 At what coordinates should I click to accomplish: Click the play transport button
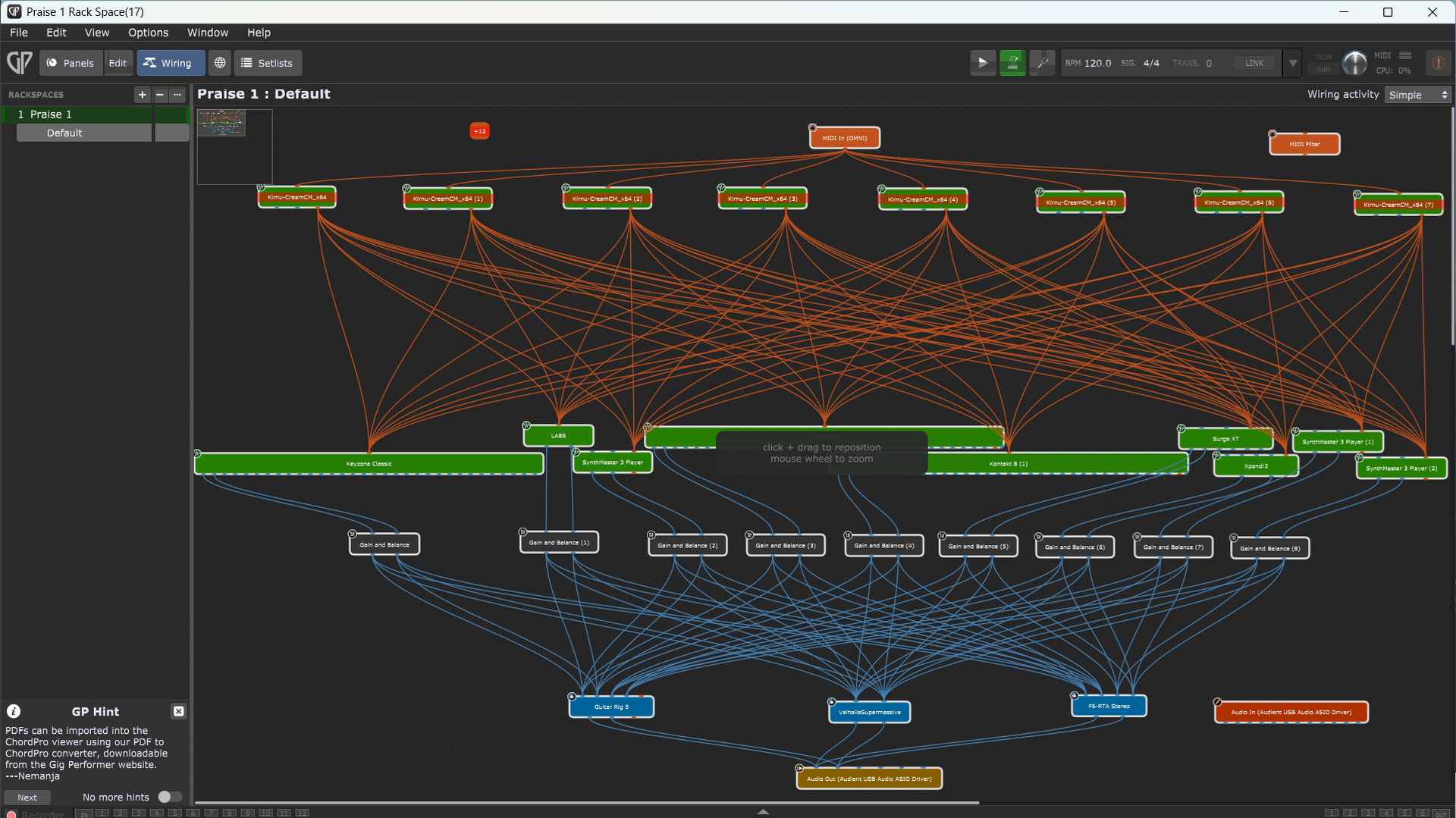pos(983,63)
